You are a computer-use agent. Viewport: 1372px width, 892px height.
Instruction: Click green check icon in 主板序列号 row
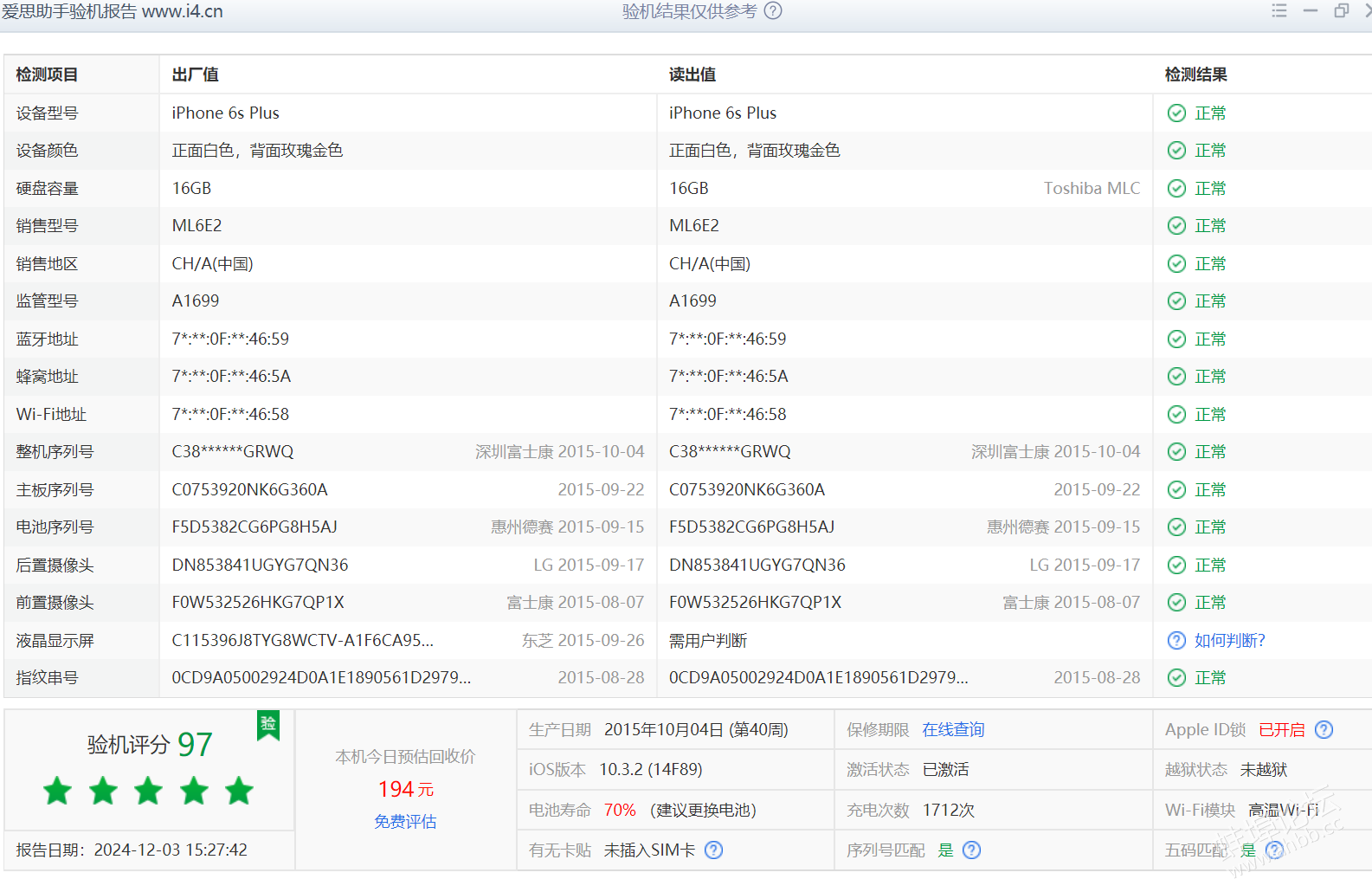(x=1176, y=489)
